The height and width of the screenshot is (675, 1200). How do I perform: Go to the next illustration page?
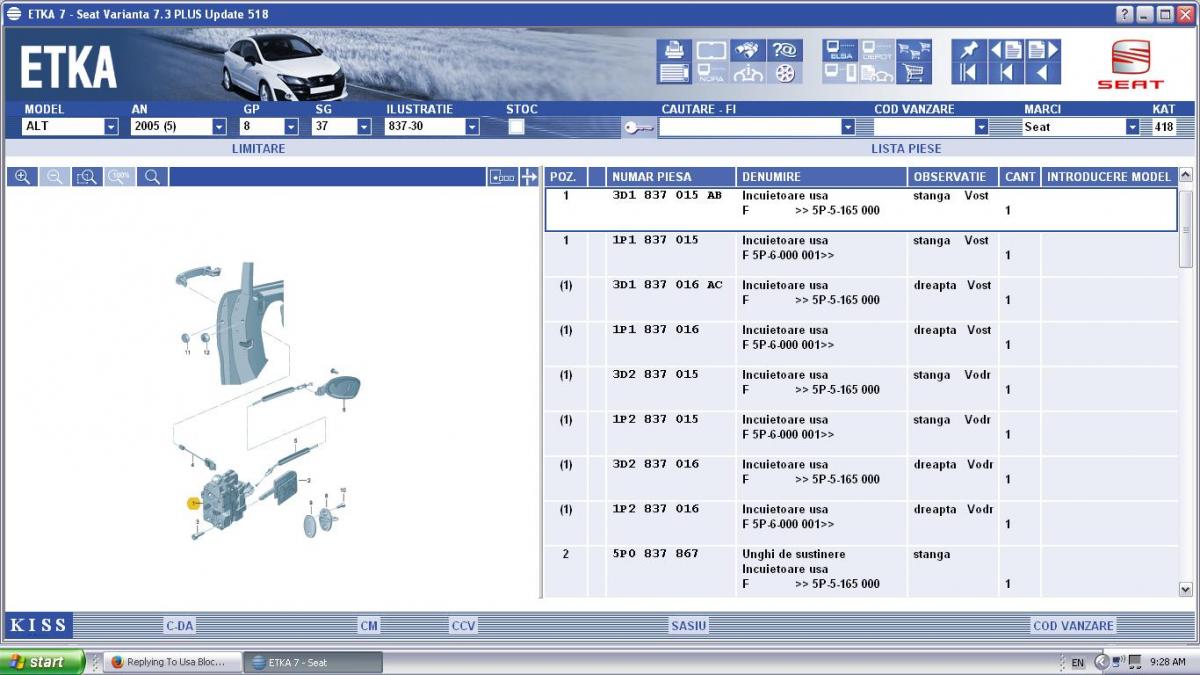click(1043, 50)
